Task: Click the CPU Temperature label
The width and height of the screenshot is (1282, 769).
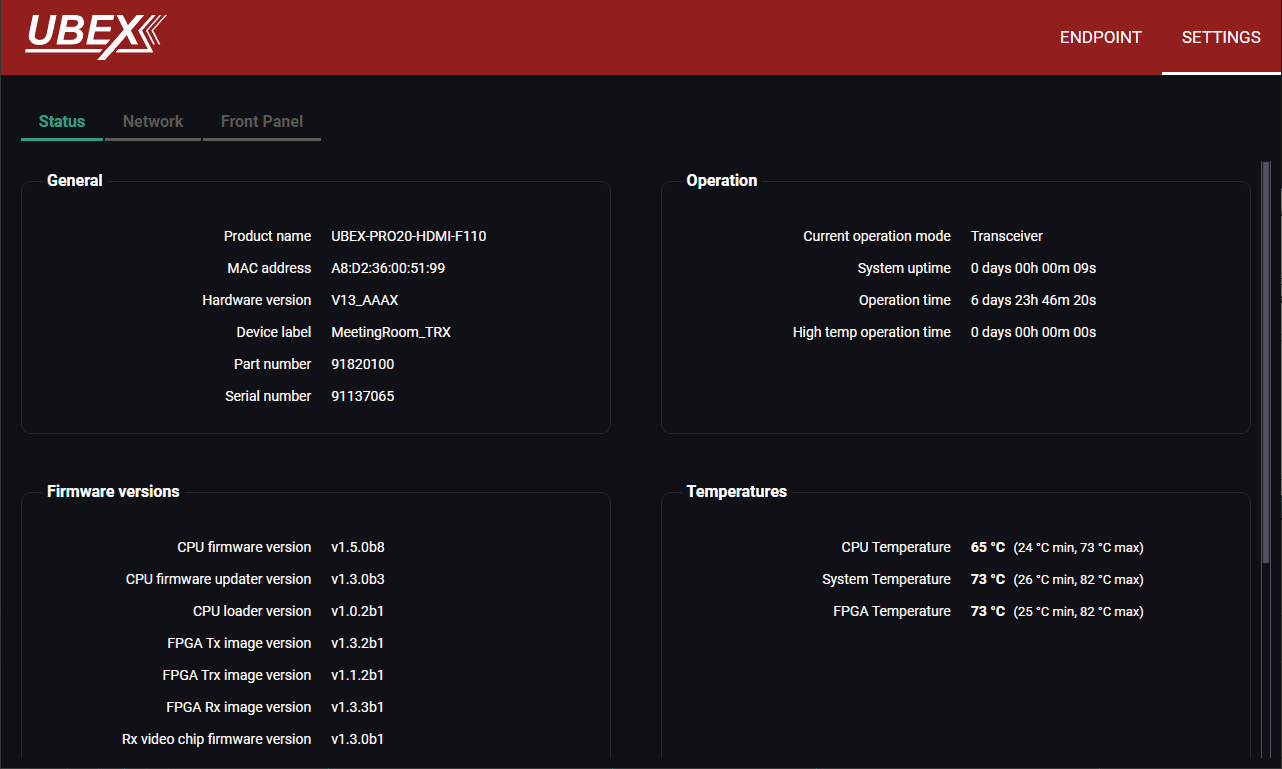Action: coord(896,547)
